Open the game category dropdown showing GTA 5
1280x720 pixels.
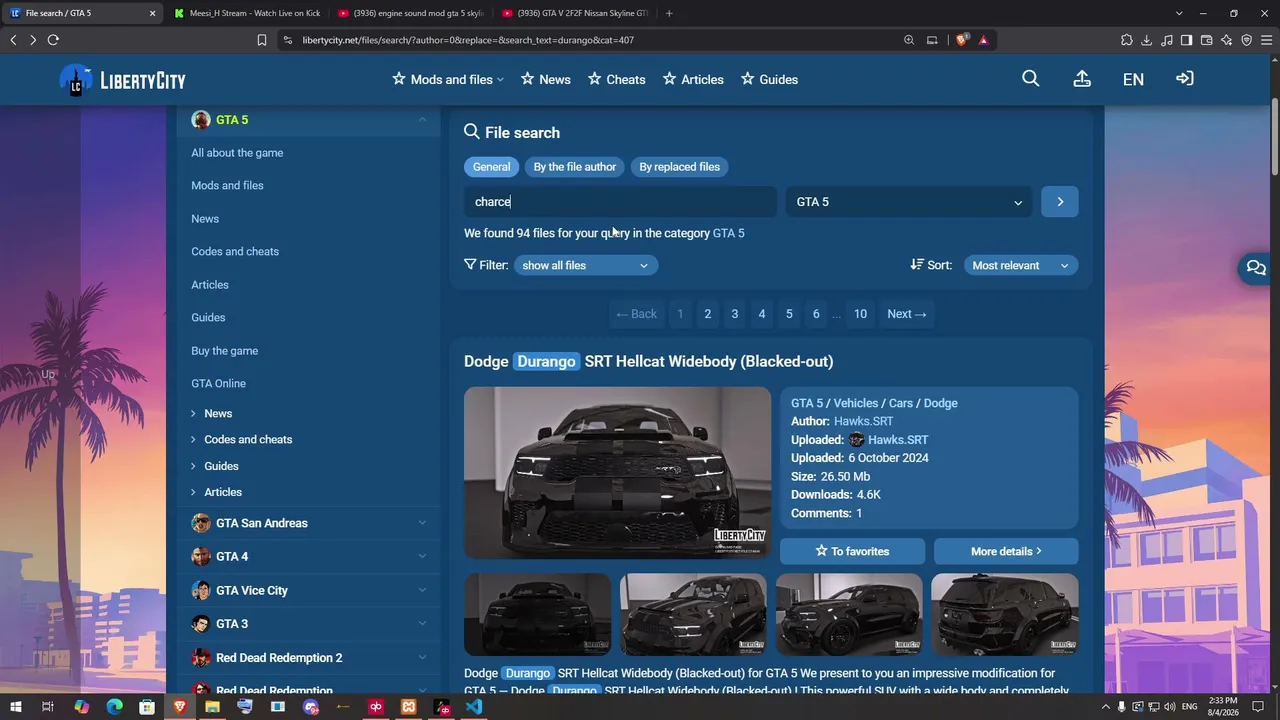tap(909, 202)
